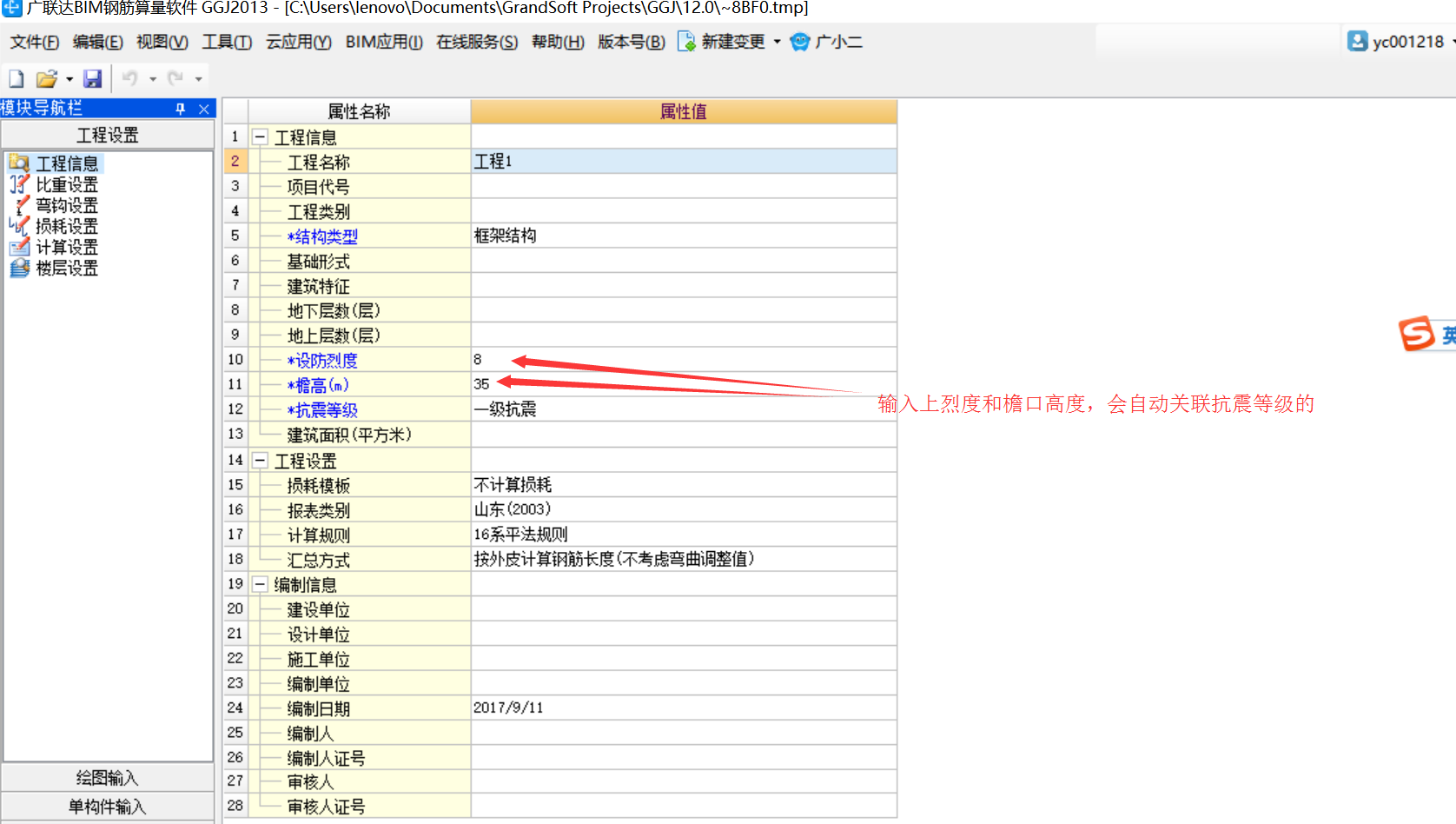Screen dimensions: 1456x824
Task: Click the 广小二 assistant icon
Action: click(x=800, y=42)
